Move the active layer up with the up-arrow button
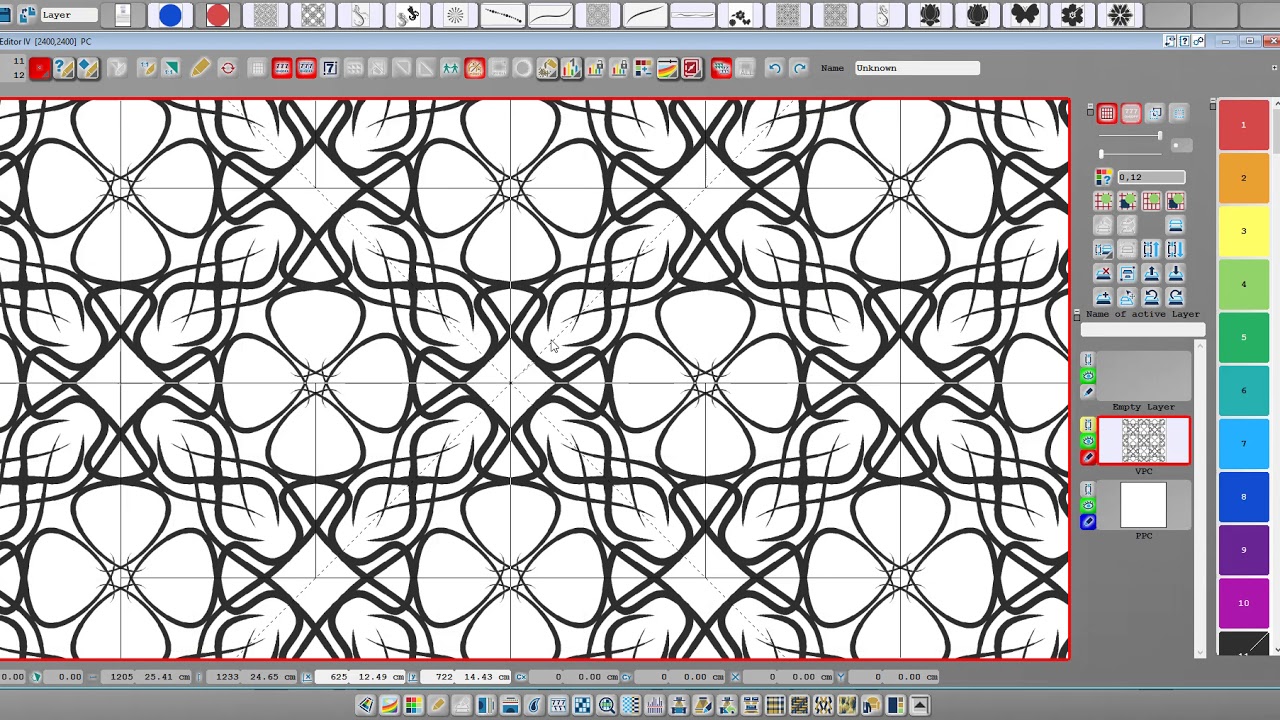The image size is (1280, 720). click(x=1150, y=272)
